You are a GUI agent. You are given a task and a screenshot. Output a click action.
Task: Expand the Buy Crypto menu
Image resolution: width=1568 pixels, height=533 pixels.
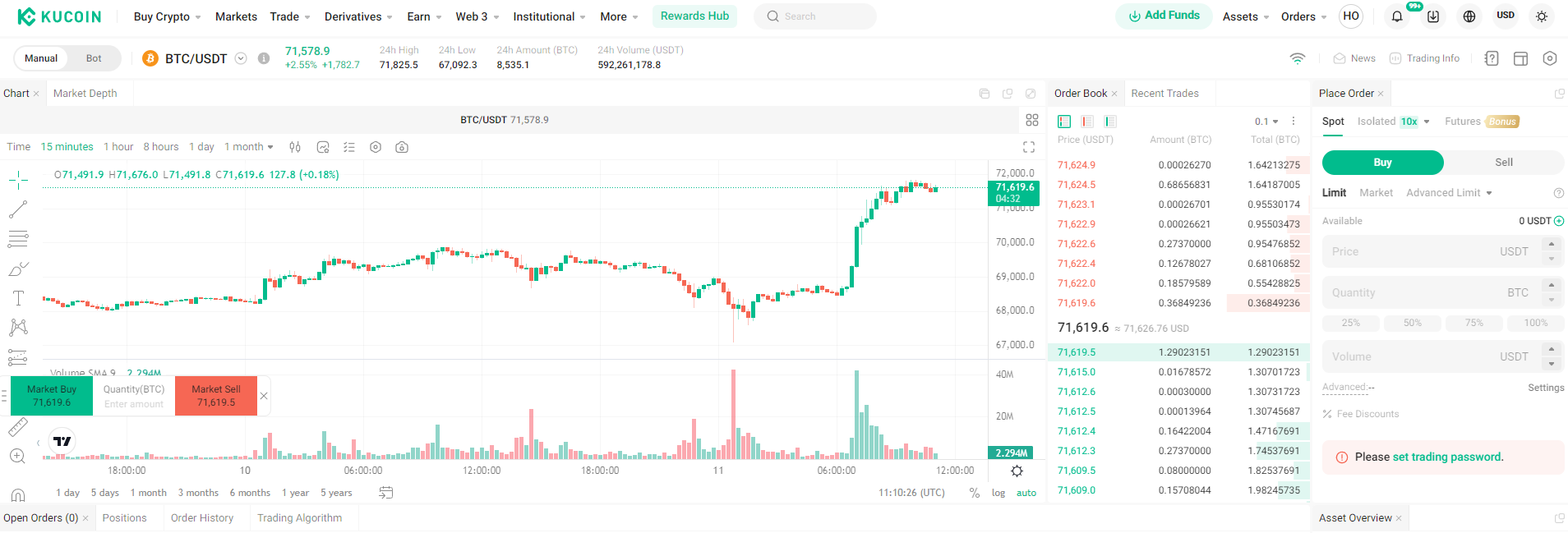tap(167, 16)
